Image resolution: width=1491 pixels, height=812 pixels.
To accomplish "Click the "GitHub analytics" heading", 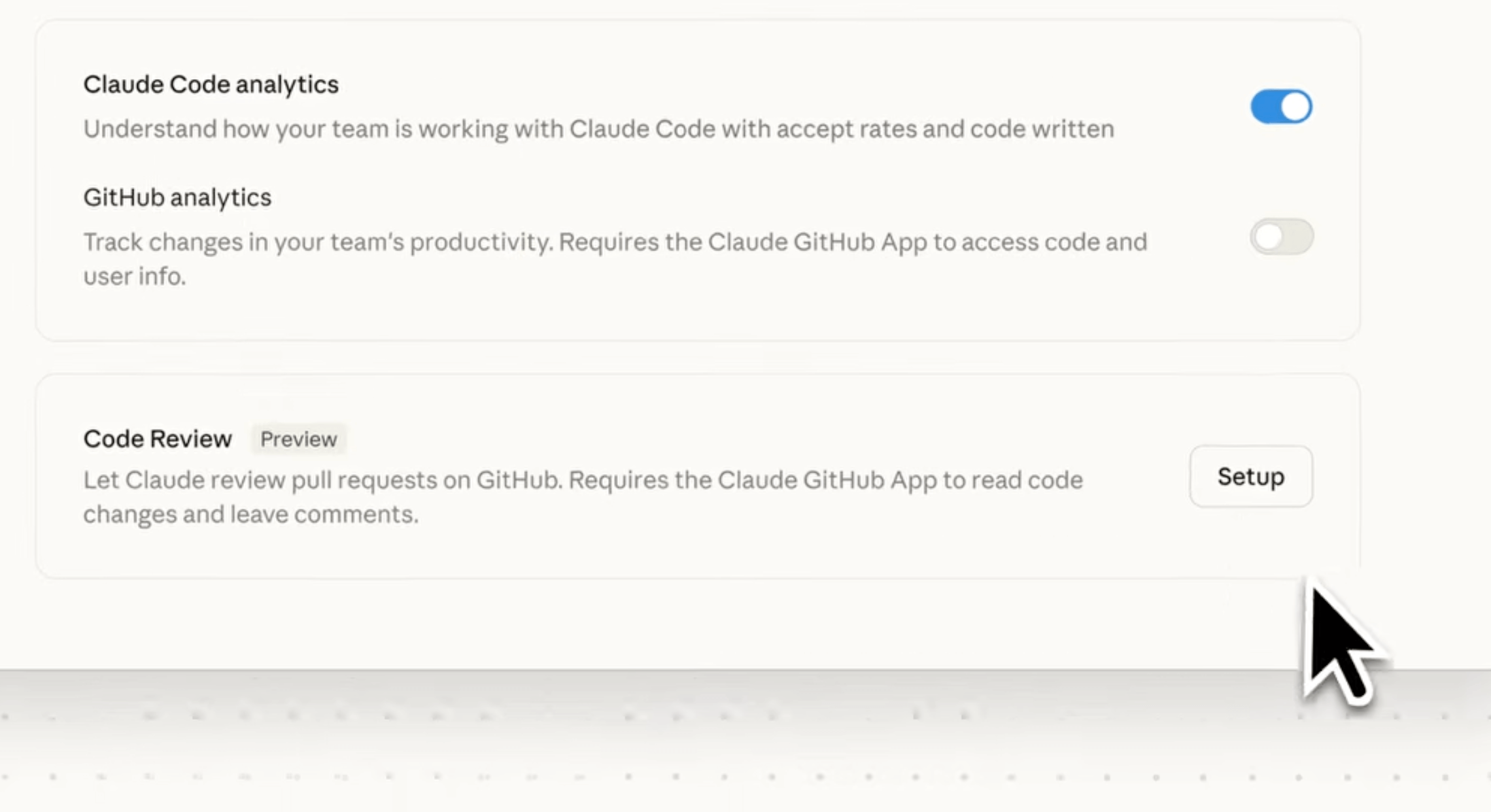I will point(177,197).
